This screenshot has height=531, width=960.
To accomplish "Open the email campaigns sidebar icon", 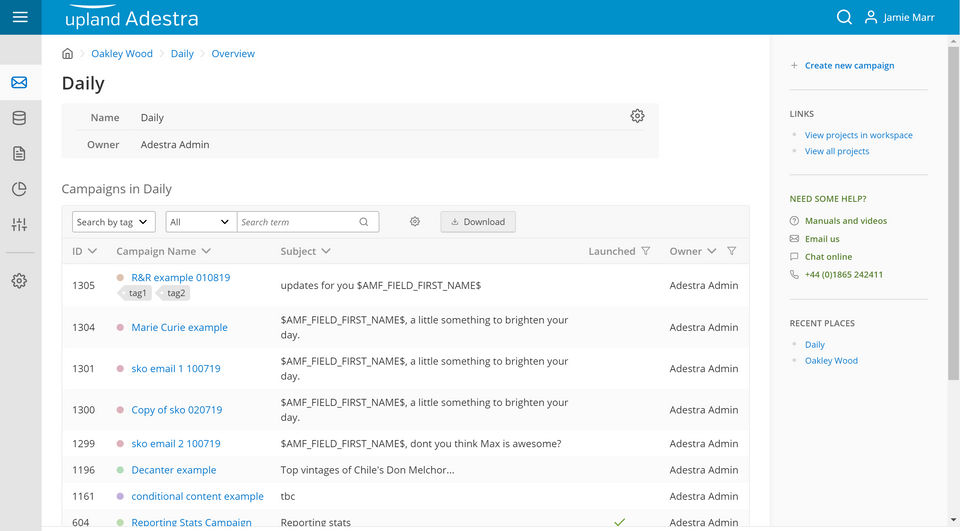I will pyautogui.click(x=19, y=82).
